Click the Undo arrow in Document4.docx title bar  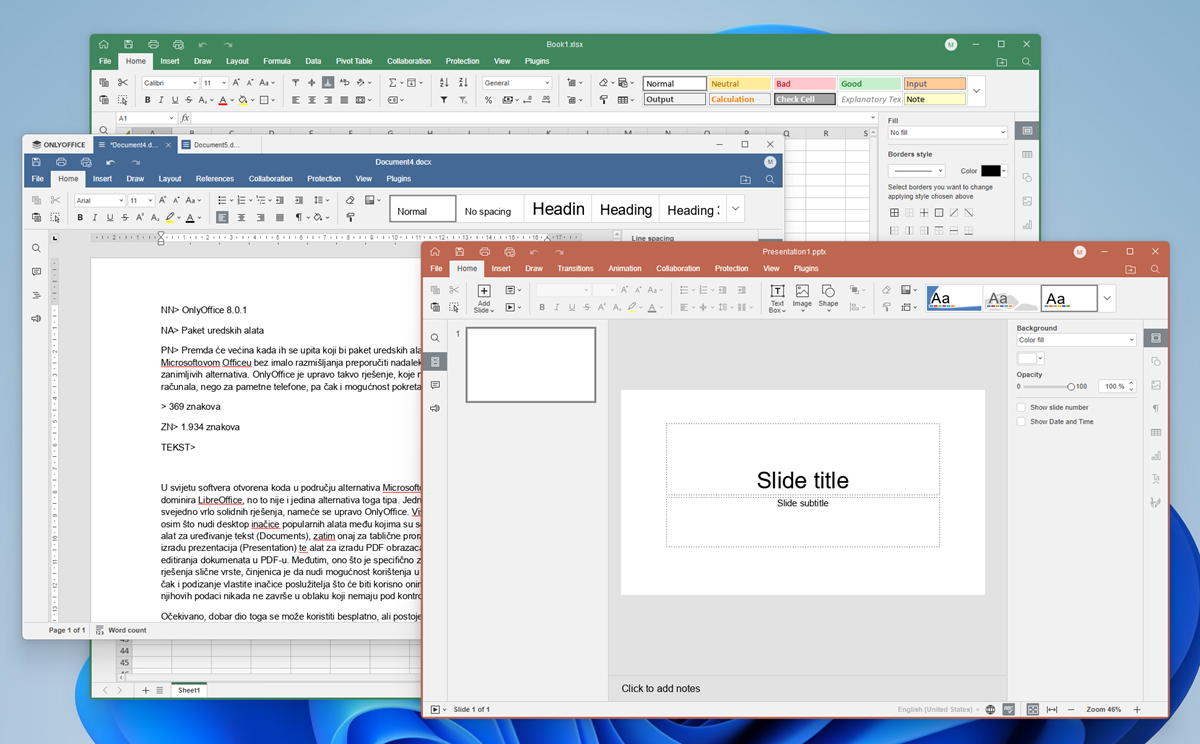pos(110,162)
